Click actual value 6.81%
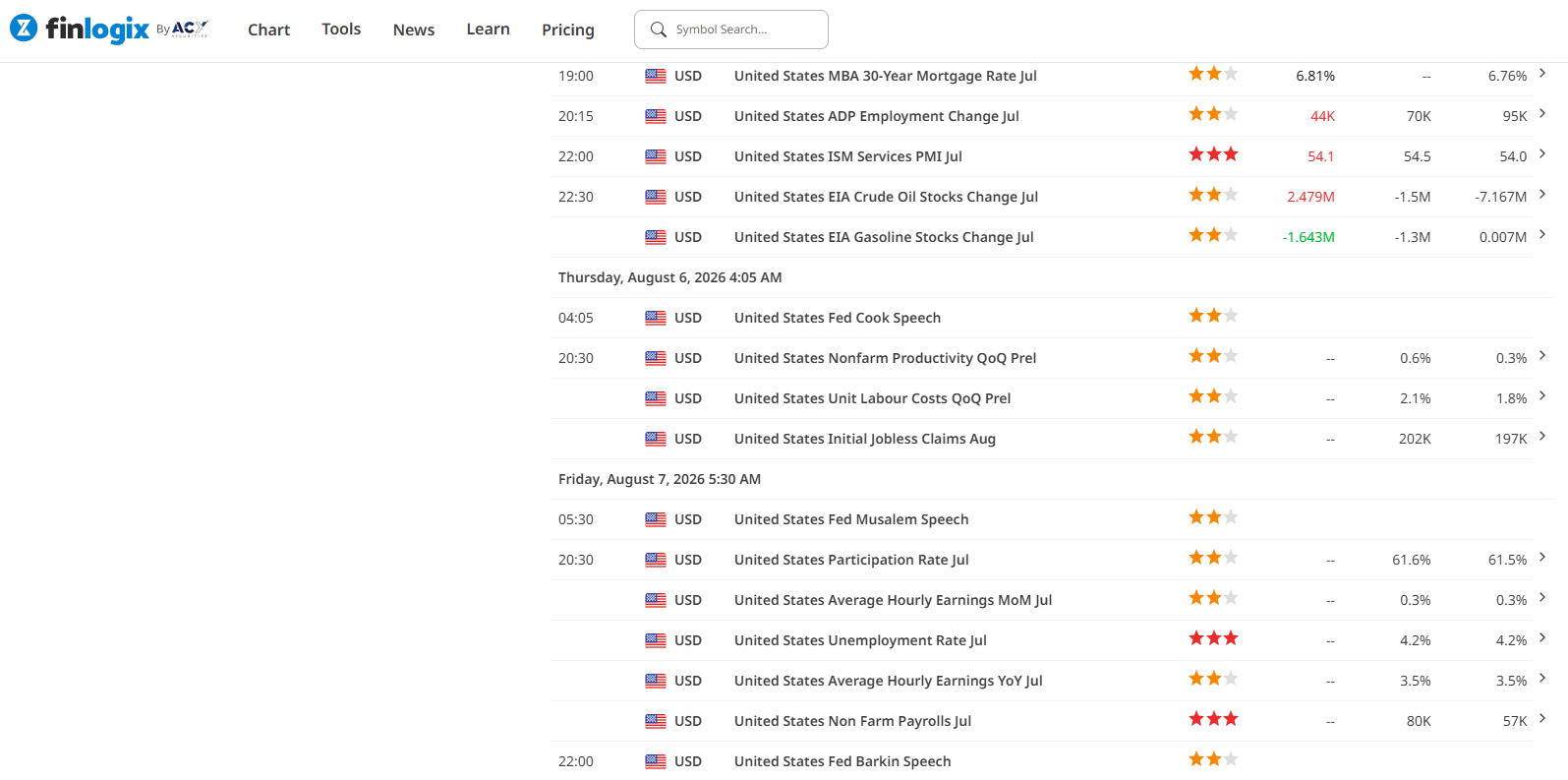The width and height of the screenshot is (1568, 780). [x=1315, y=76]
